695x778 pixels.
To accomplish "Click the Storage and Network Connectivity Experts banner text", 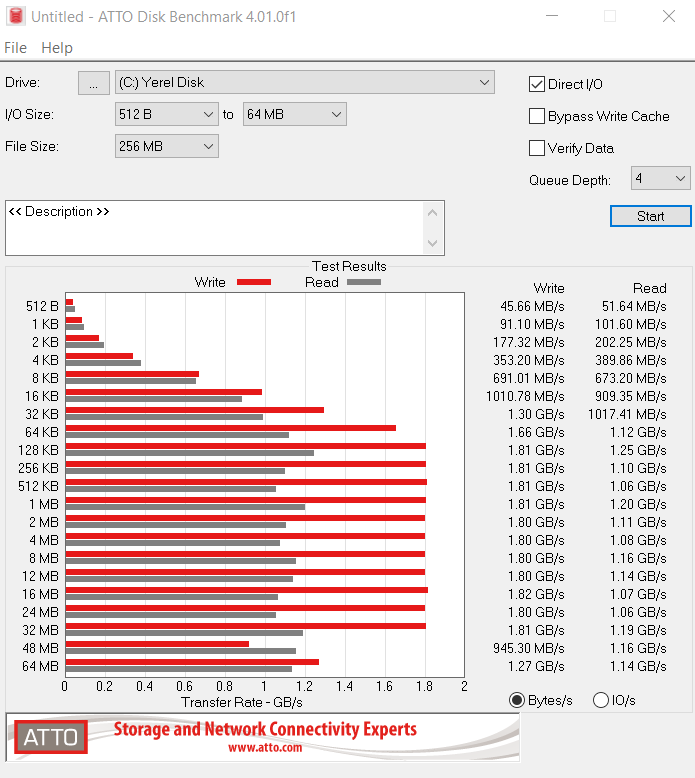I will (265, 729).
